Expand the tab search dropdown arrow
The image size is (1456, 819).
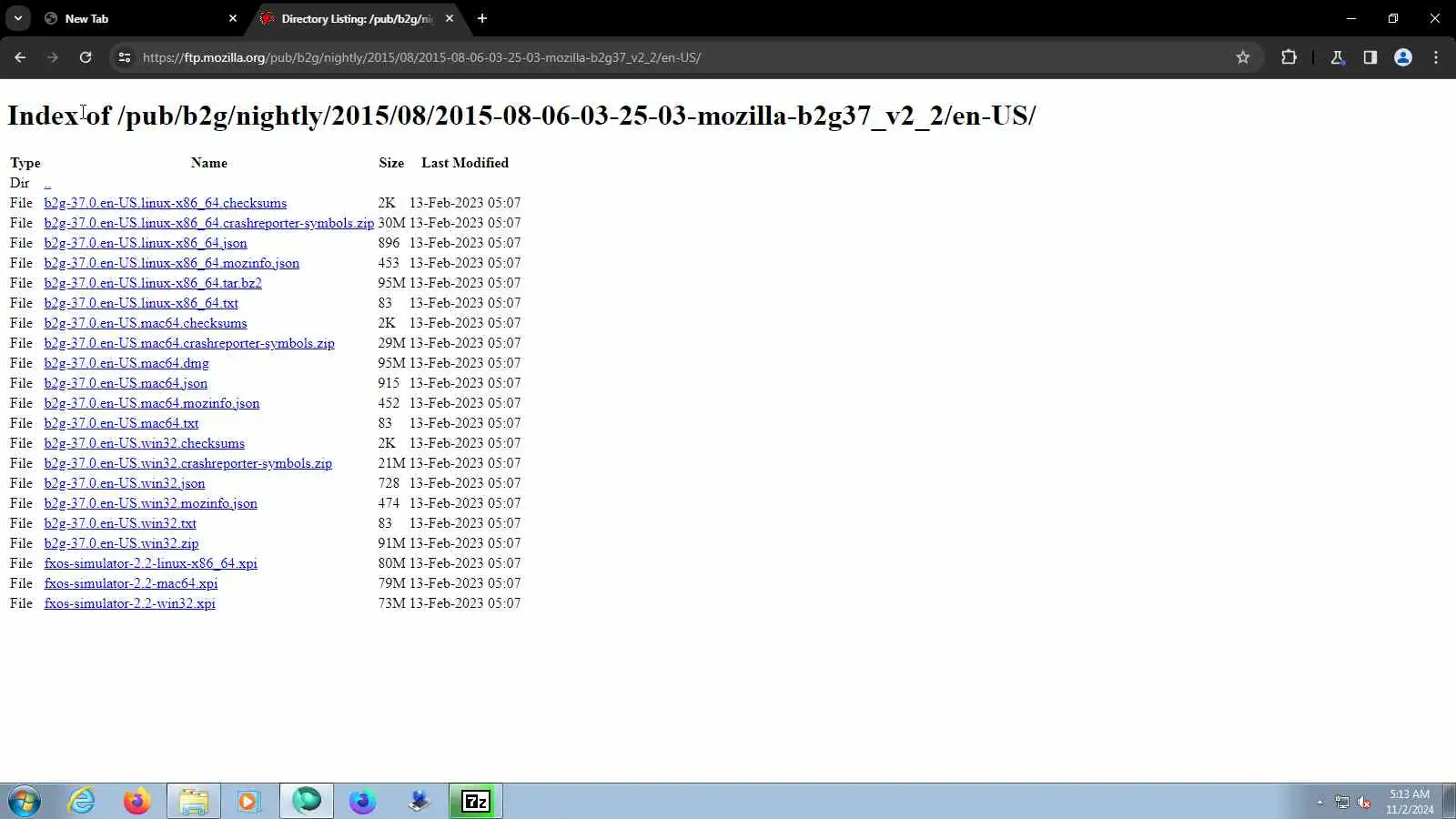pyautogui.click(x=18, y=18)
